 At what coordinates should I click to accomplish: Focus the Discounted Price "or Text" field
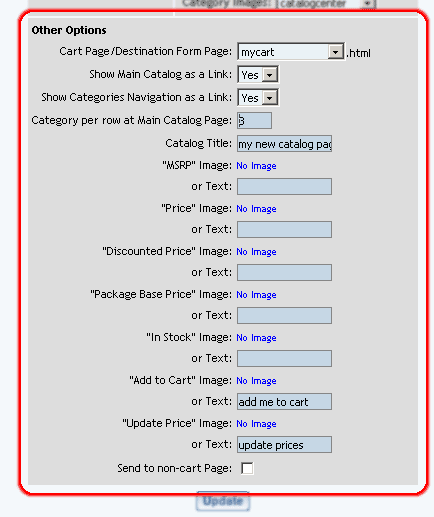pyautogui.click(x=284, y=272)
